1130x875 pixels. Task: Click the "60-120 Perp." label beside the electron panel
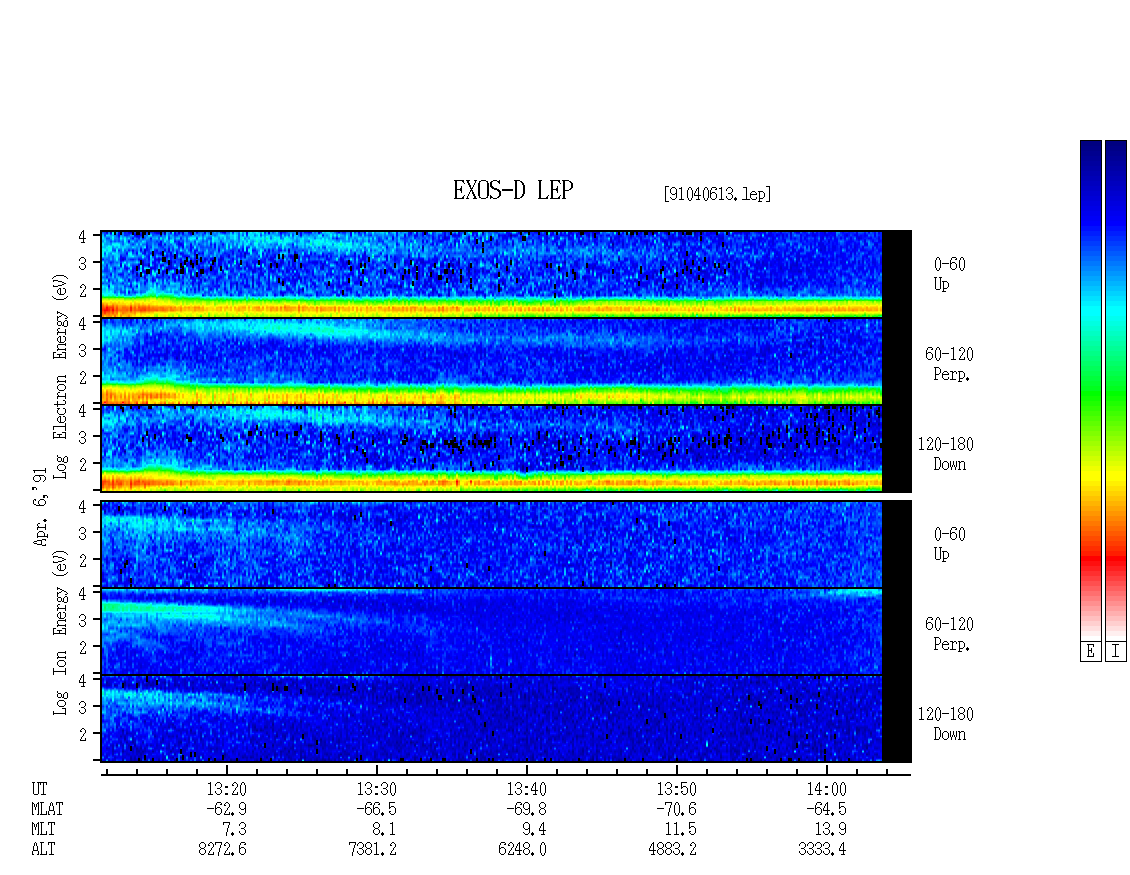click(x=949, y=364)
